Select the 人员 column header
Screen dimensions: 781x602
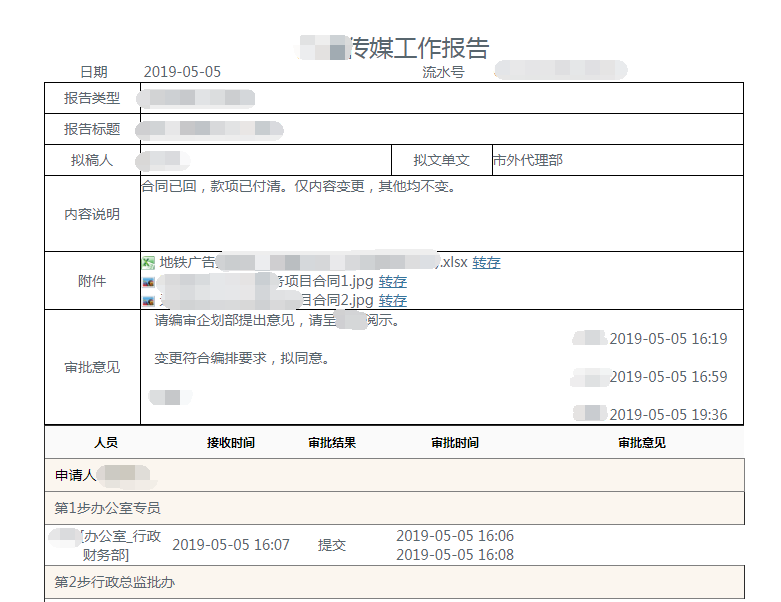pos(106,443)
